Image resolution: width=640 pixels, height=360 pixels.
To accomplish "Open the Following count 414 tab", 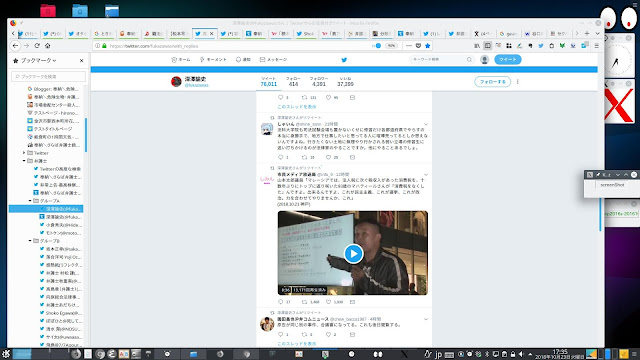I will click(293, 82).
